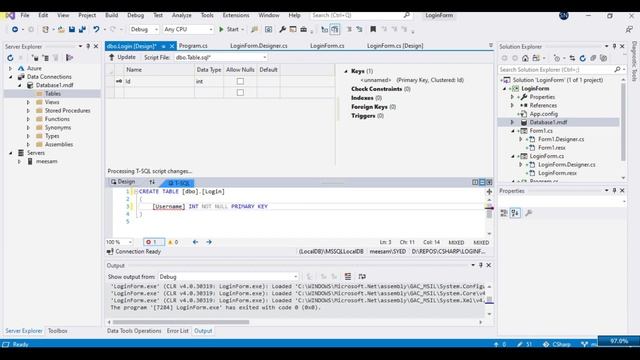This screenshot has height=360, width=640.
Task: Open the 100% zoom dropdown
Action: pyautogui.click(x=119, y=242)
